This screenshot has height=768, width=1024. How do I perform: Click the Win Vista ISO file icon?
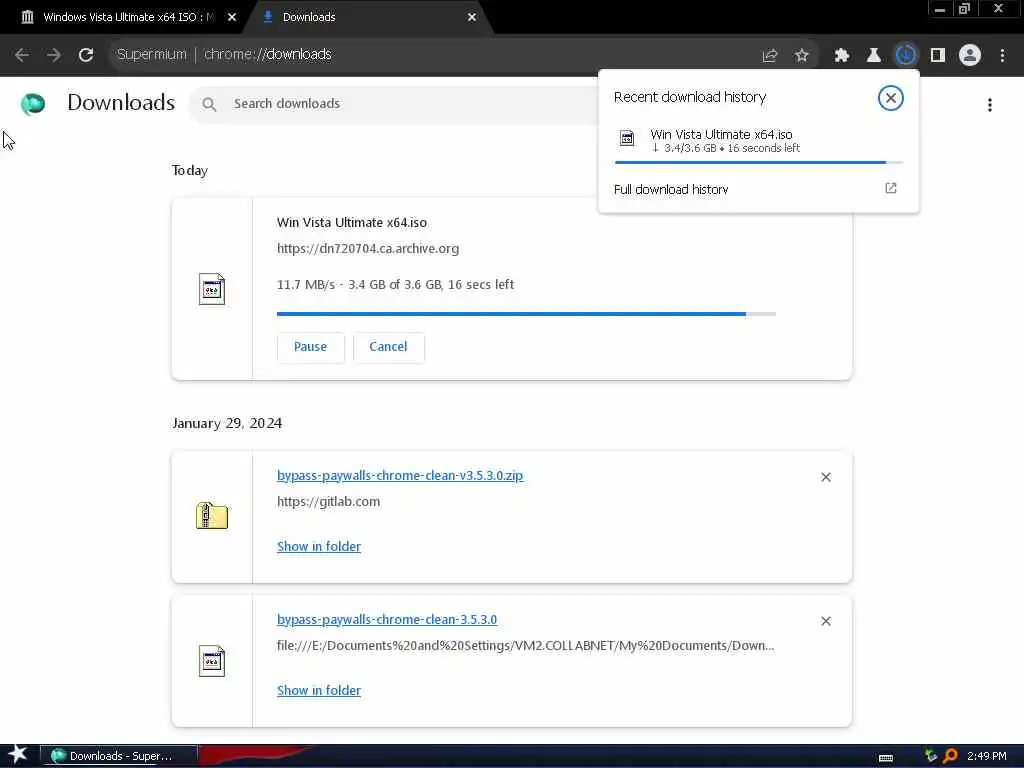pos(212,289)
